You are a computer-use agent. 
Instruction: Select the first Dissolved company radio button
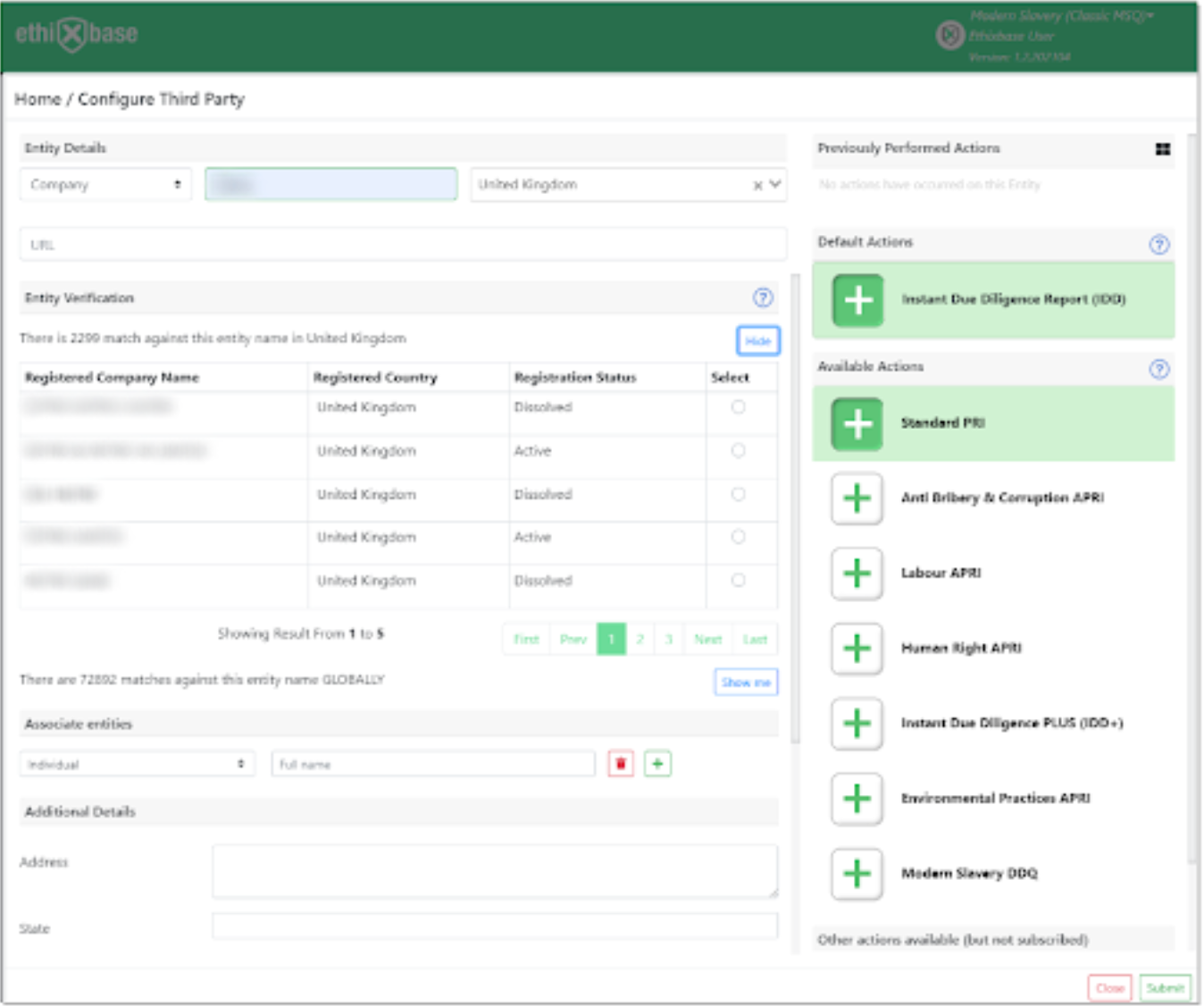click(x=738, y=407)
